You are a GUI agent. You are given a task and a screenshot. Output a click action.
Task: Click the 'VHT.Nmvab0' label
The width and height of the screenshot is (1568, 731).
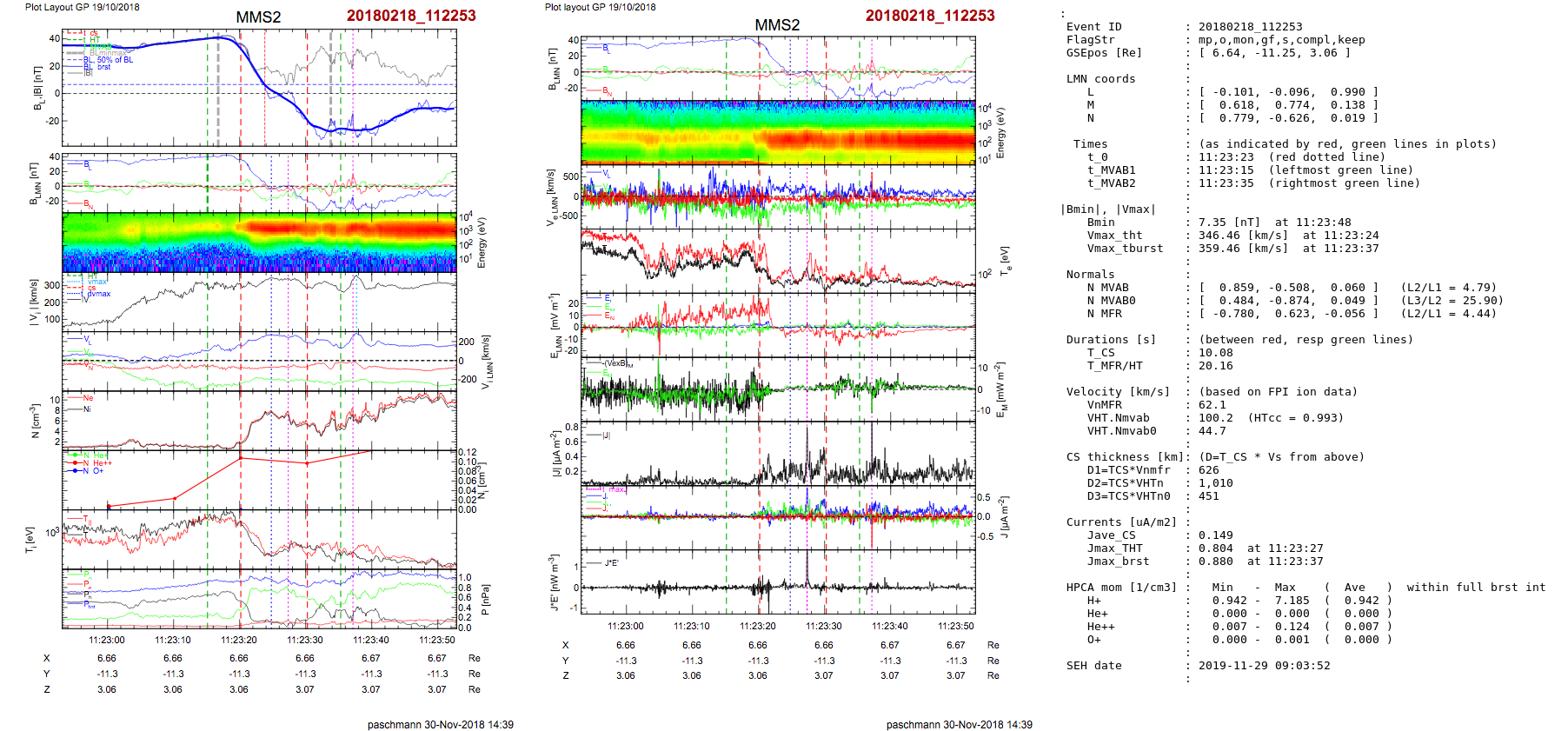1122,431
